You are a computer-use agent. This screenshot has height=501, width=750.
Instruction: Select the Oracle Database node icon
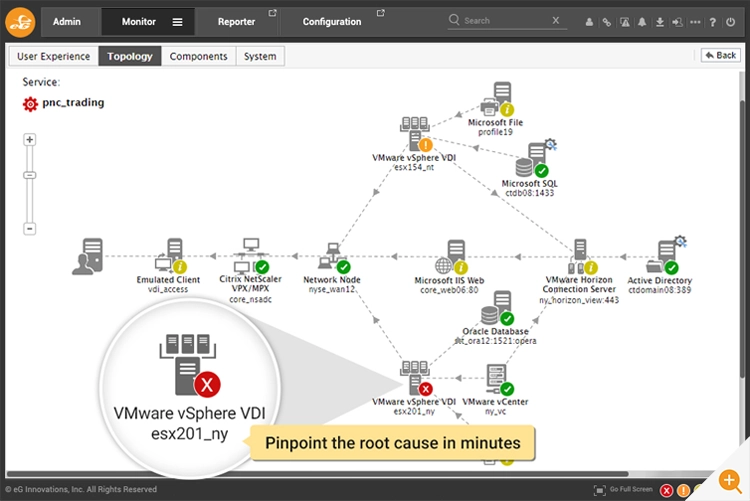(497, 309)
